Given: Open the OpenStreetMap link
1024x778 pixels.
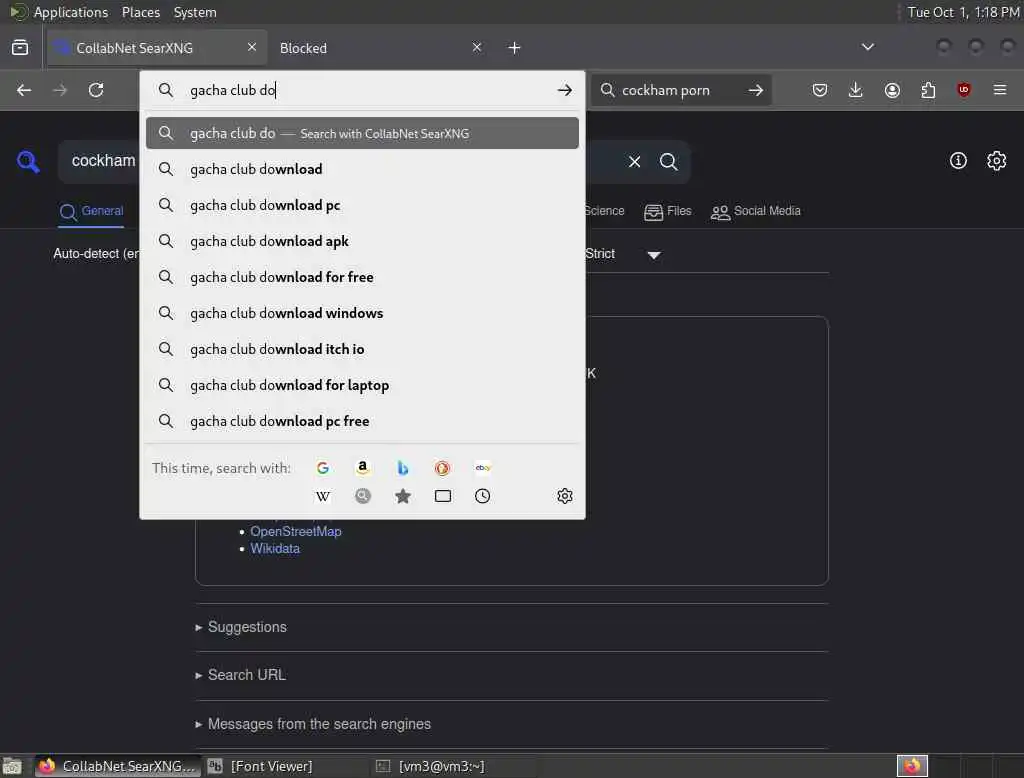Looking at the screenshot, I should [x=296, y=531].
